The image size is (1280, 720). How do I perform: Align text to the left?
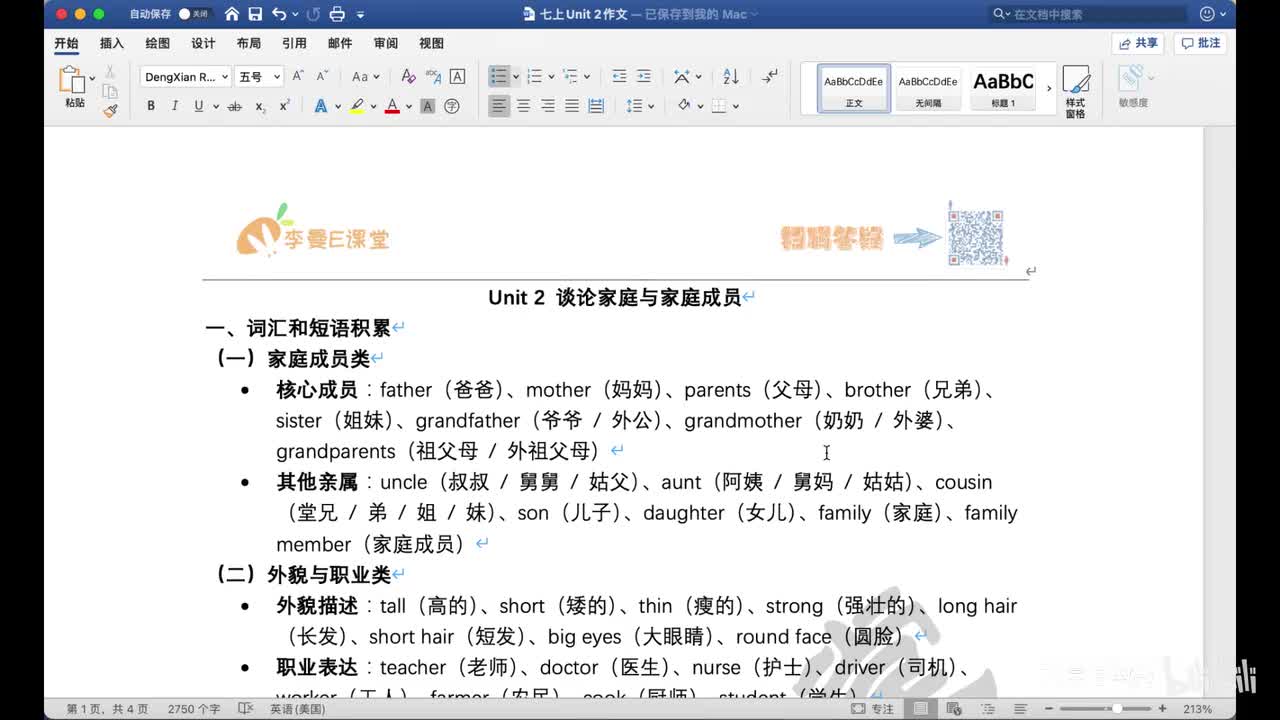(x=499, y=106)
